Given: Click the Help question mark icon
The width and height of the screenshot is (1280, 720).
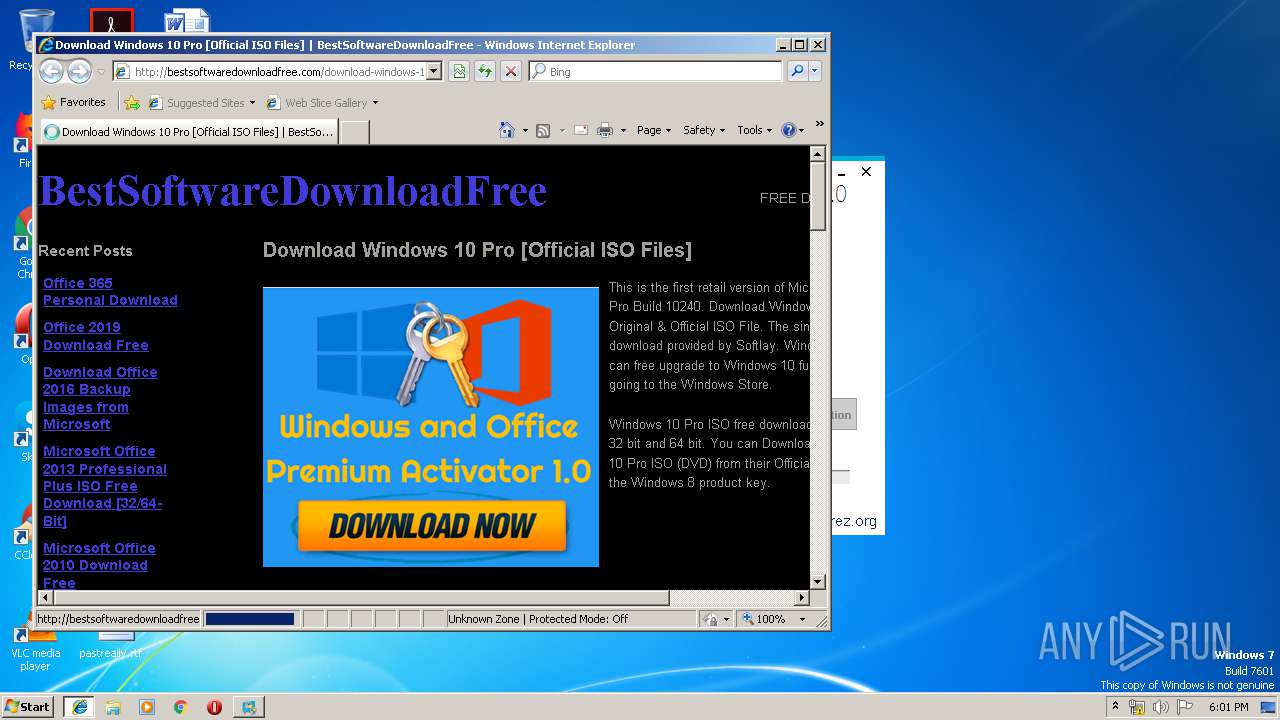Looking at the screenshot, I should (788, 130).
